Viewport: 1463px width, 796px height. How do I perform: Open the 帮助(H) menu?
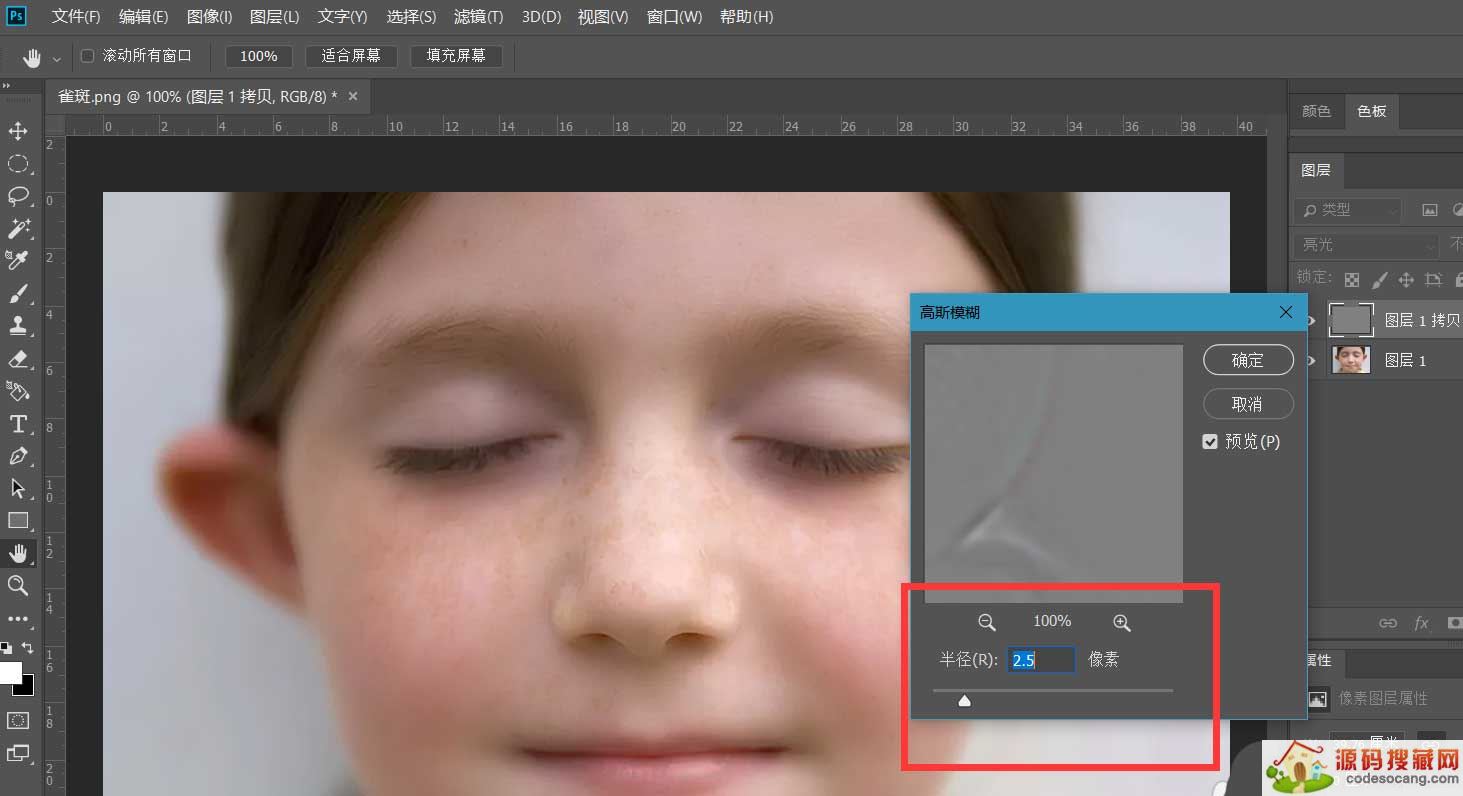[746, 17]
